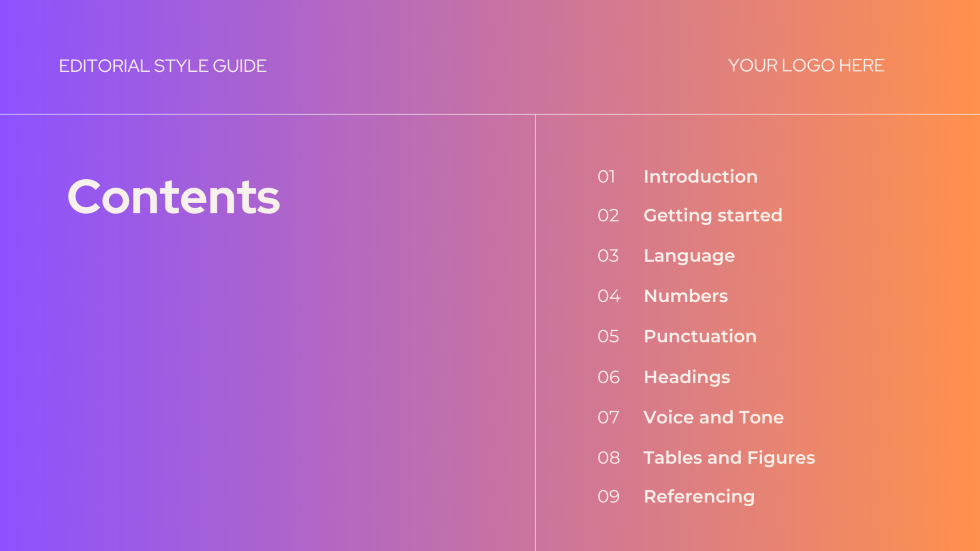The height and width of the screenshot is (551, 980).
Task: Select the Headings contents entry
Action: (x=686, y=377)
